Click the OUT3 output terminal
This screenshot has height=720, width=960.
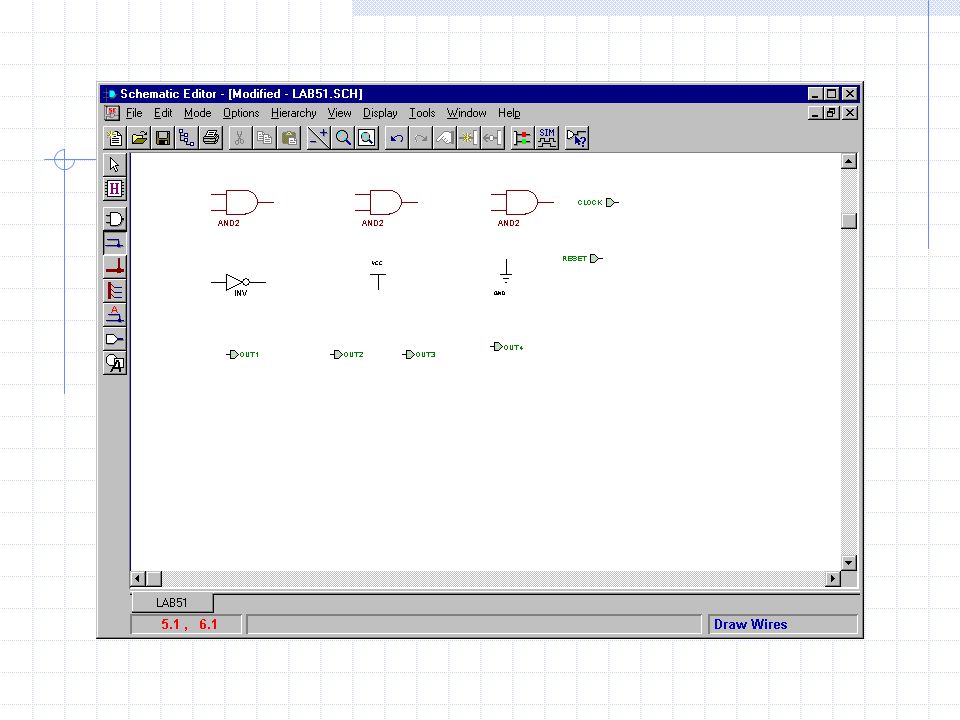(x=419, y=354)
